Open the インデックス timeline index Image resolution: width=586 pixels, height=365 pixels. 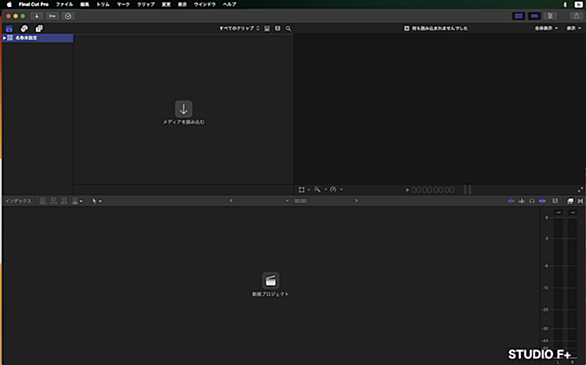tap(18, 201)
